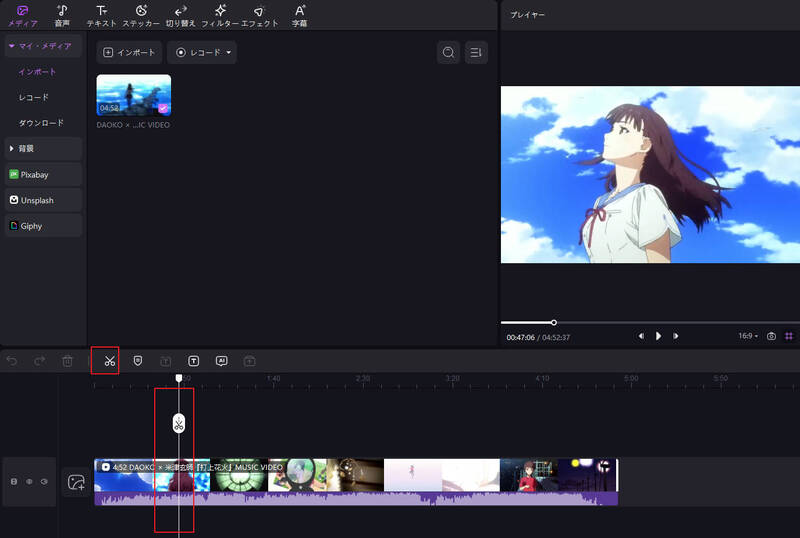Image resolution: width=800 pixels, height=538 pixels.
Task: Open the ステッカー (Sticker) tab
Action: (x=141, y=16)
